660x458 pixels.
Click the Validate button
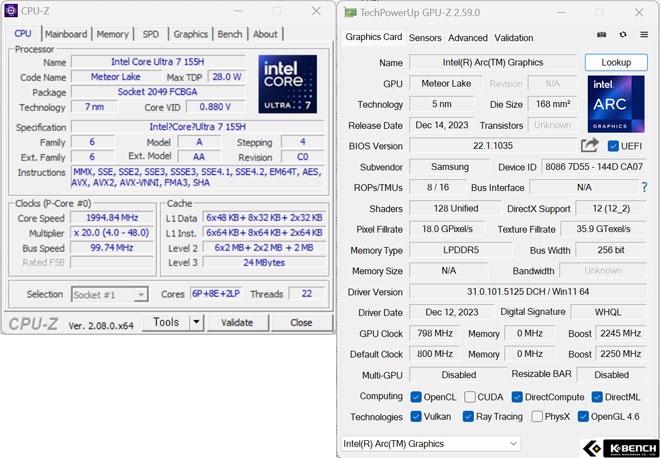click(237, 323)
